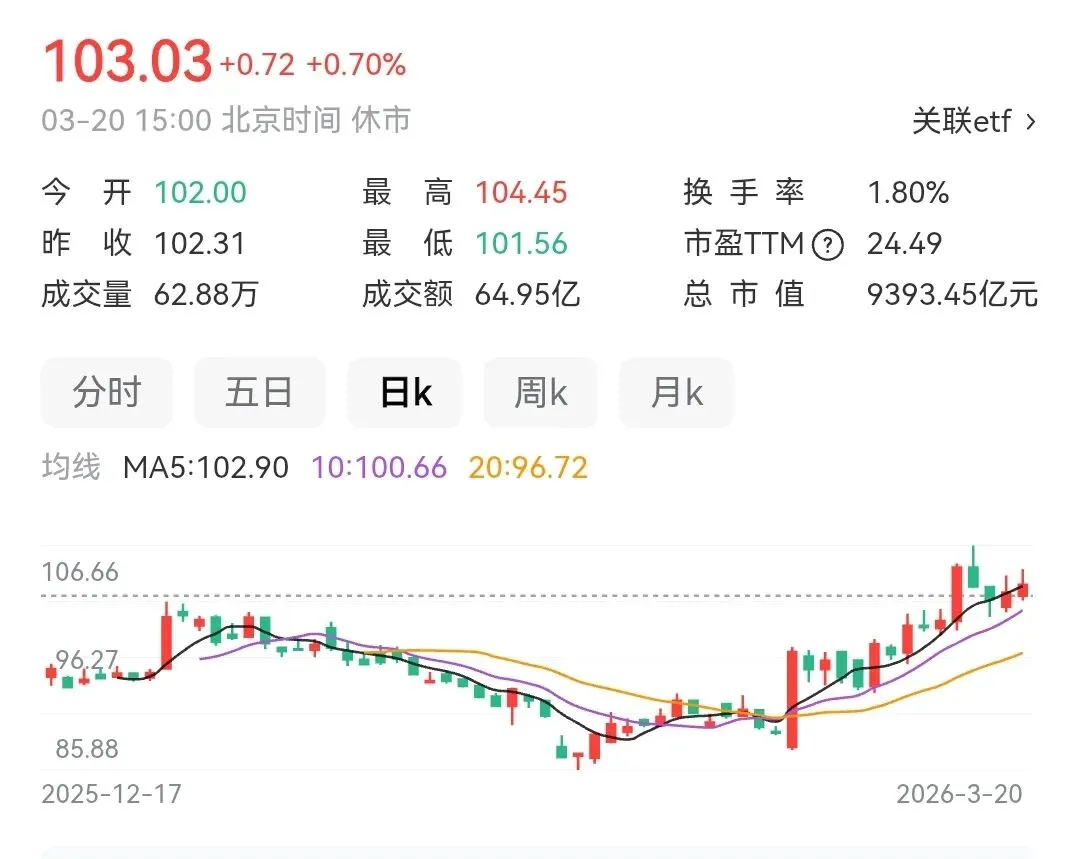Screen dimensions: 1080x859
Task: Click the 均线 indicator label
Action: point(71,467)
